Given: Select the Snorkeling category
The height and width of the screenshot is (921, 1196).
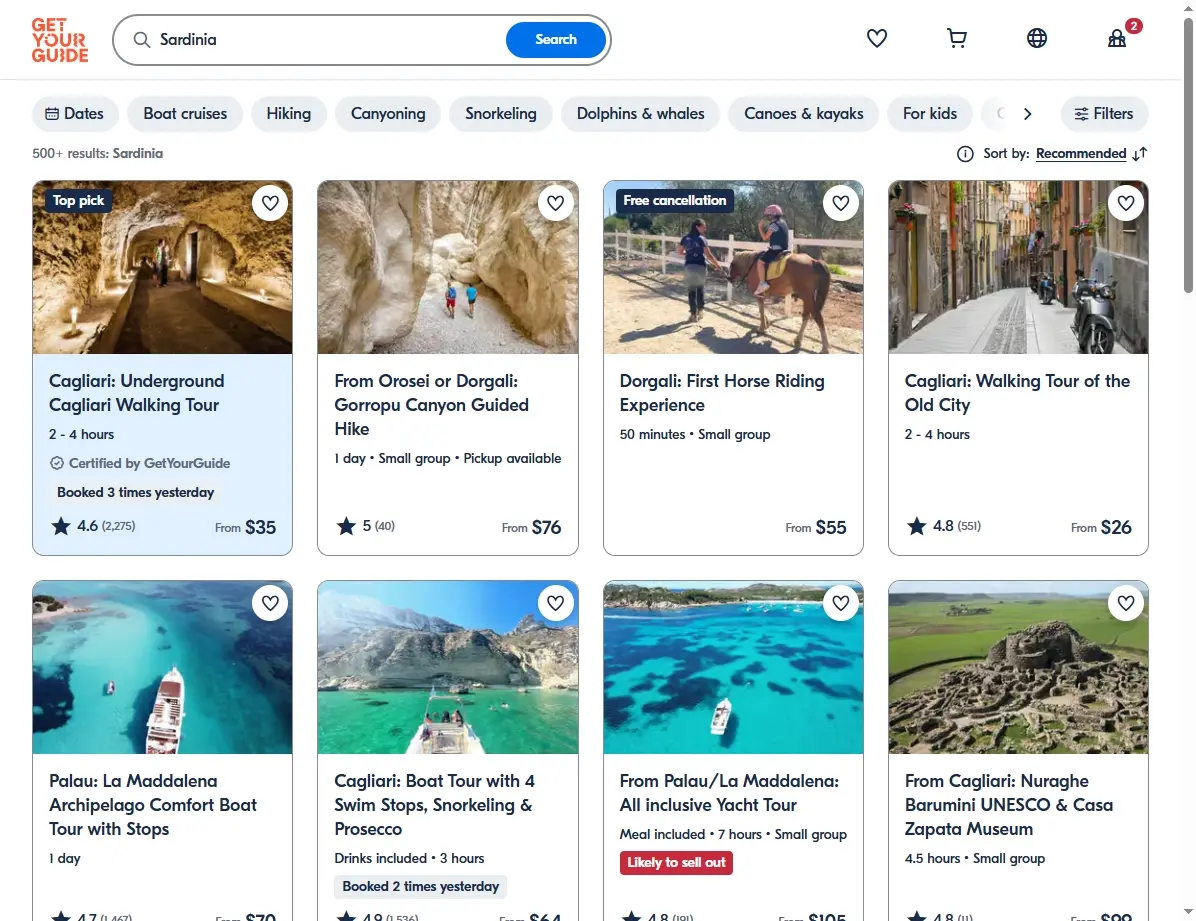Looking at the screenshot, I should (501, 114).
